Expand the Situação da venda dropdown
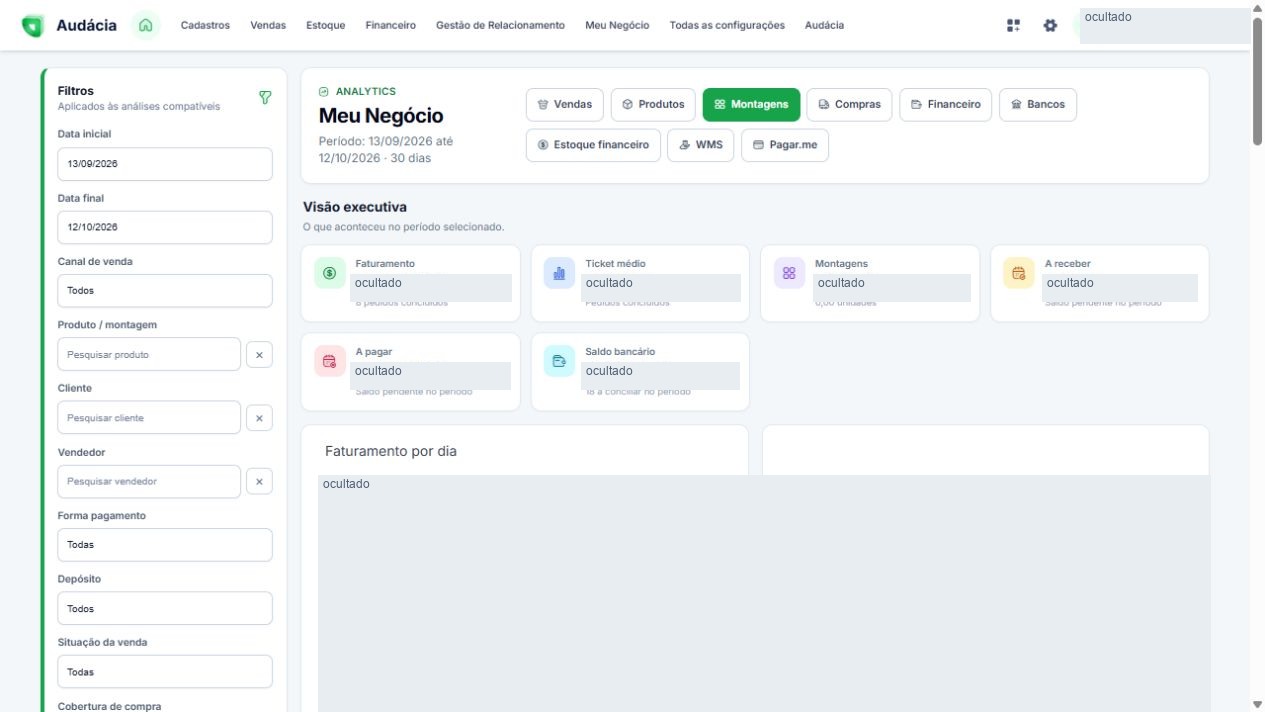Viewport: 1265px width, 712px height. click(165, 672)
